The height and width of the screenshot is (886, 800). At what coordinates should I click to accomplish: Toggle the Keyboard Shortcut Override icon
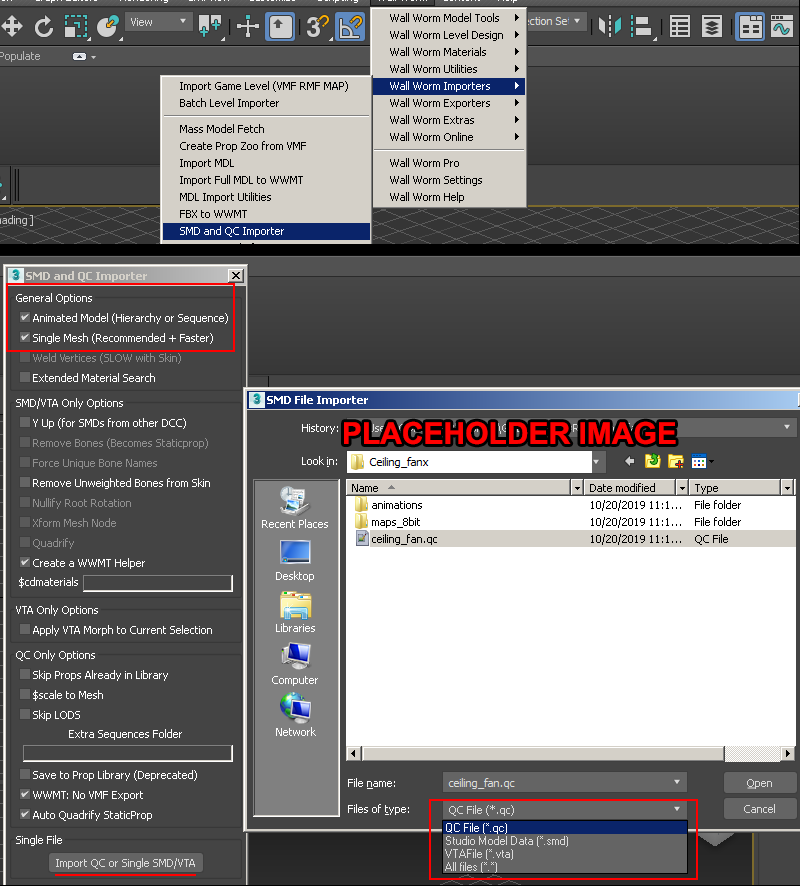280,27
